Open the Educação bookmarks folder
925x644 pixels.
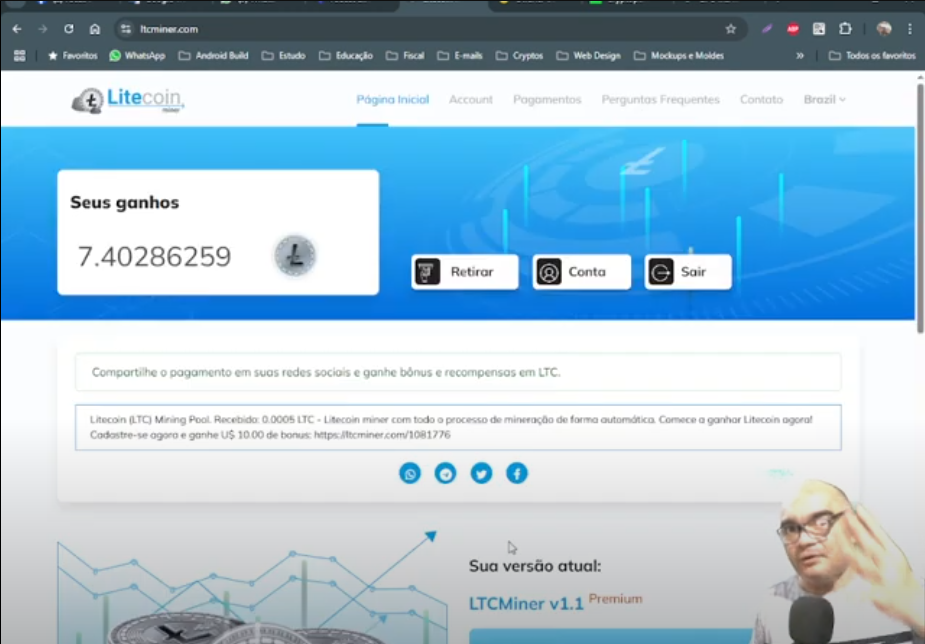click(346, 55)
